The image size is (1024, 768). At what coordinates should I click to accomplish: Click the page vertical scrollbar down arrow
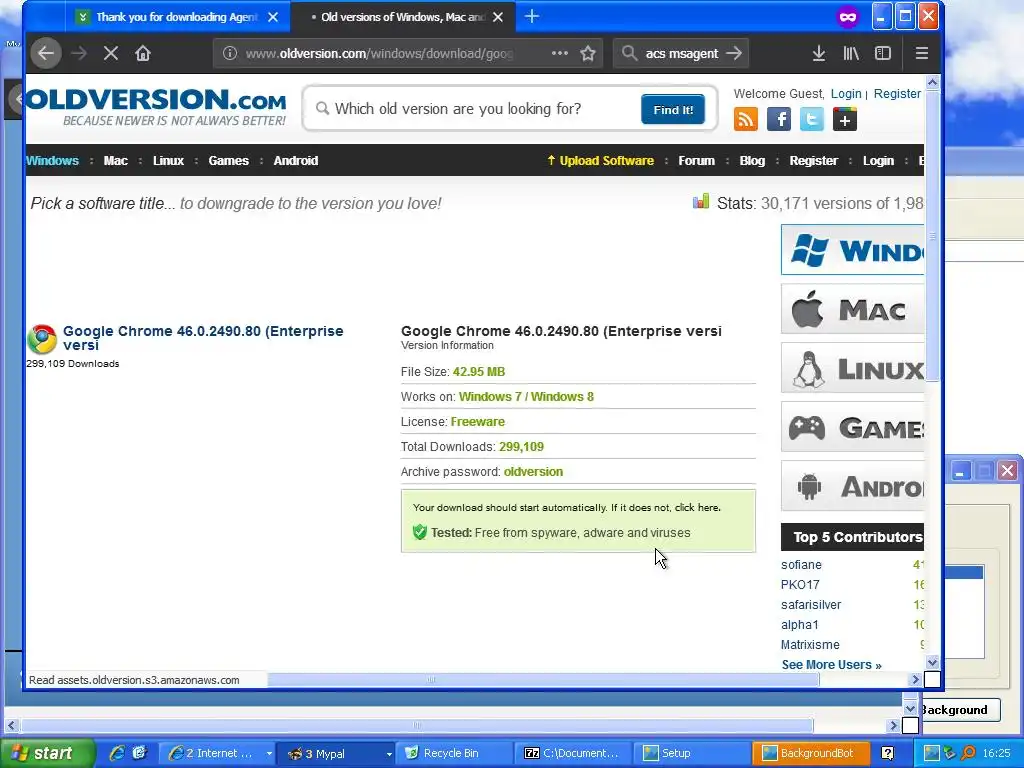[x=933, y=662]
